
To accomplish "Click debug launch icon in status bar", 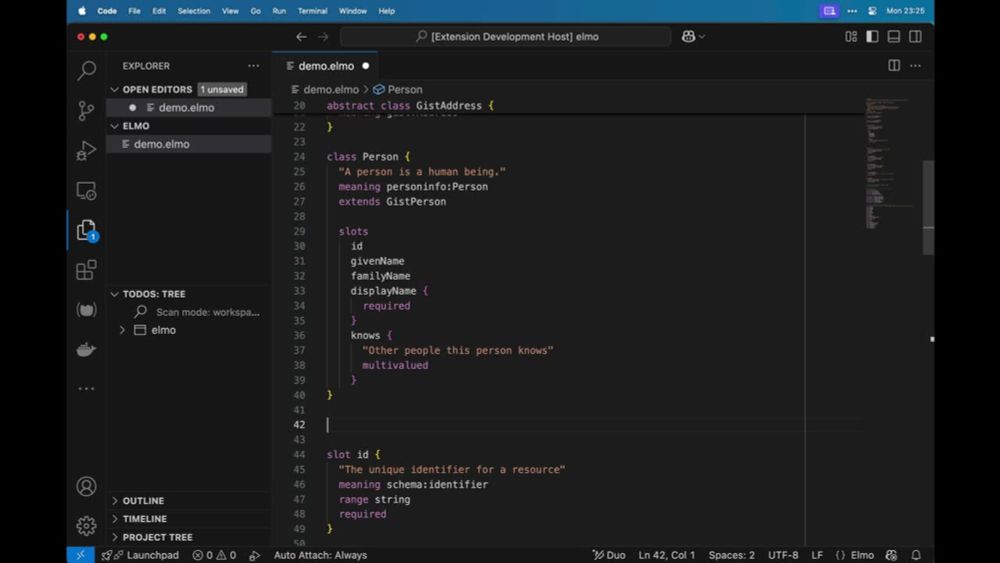I will 254,555.
